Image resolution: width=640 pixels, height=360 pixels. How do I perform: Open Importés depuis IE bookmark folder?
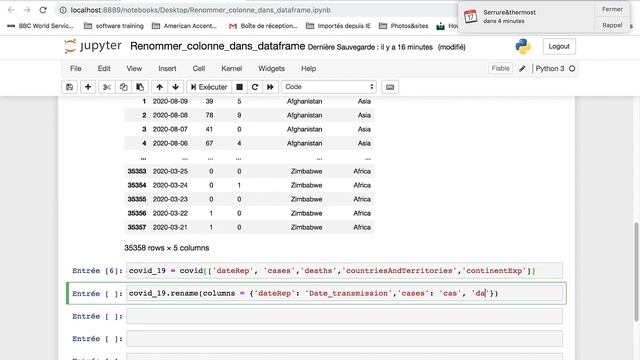[338, 26]
